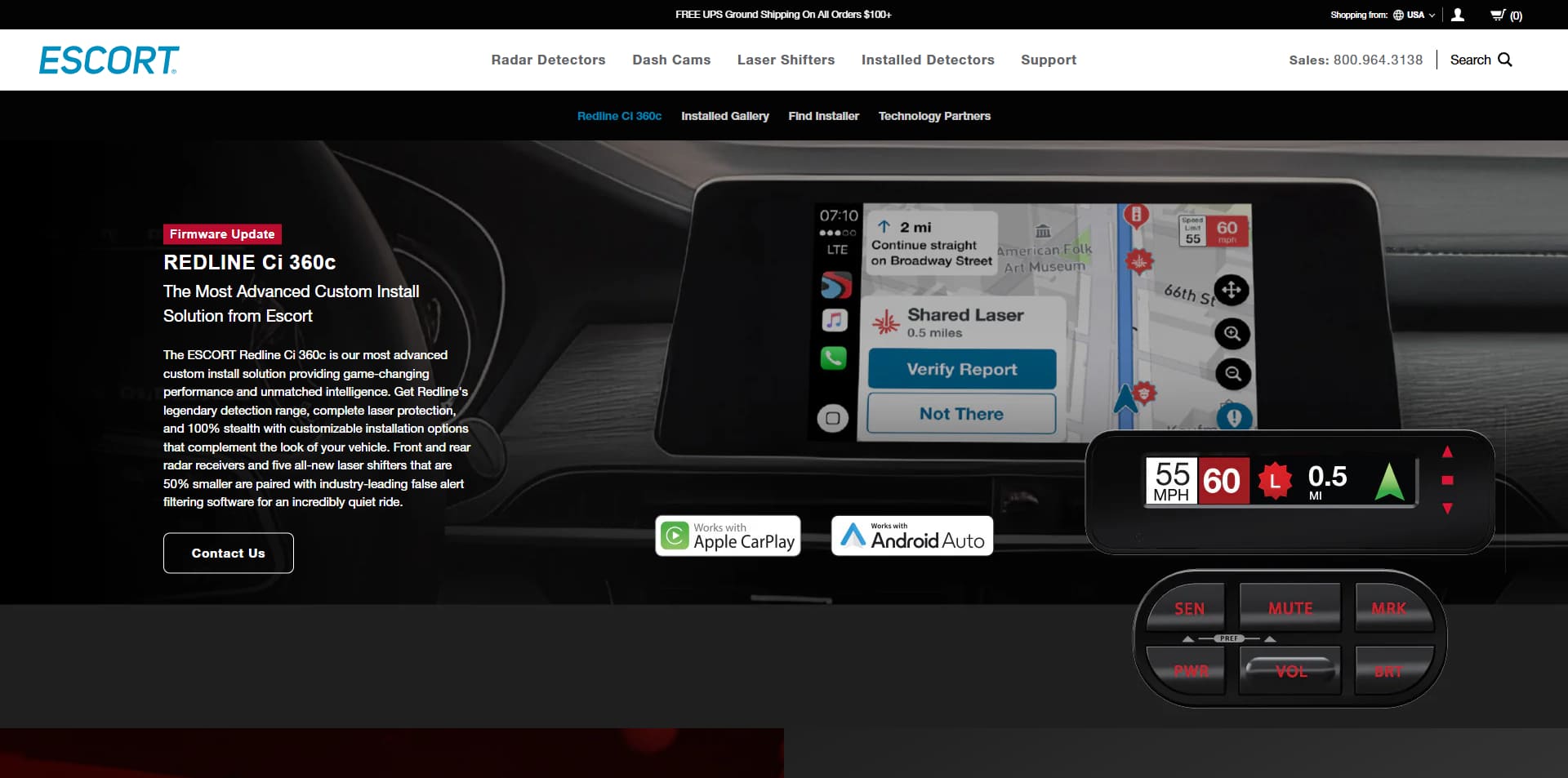The image size is (1568, 778).
Task: Open the Radar Detectors menu
Action: click(548, 60)
